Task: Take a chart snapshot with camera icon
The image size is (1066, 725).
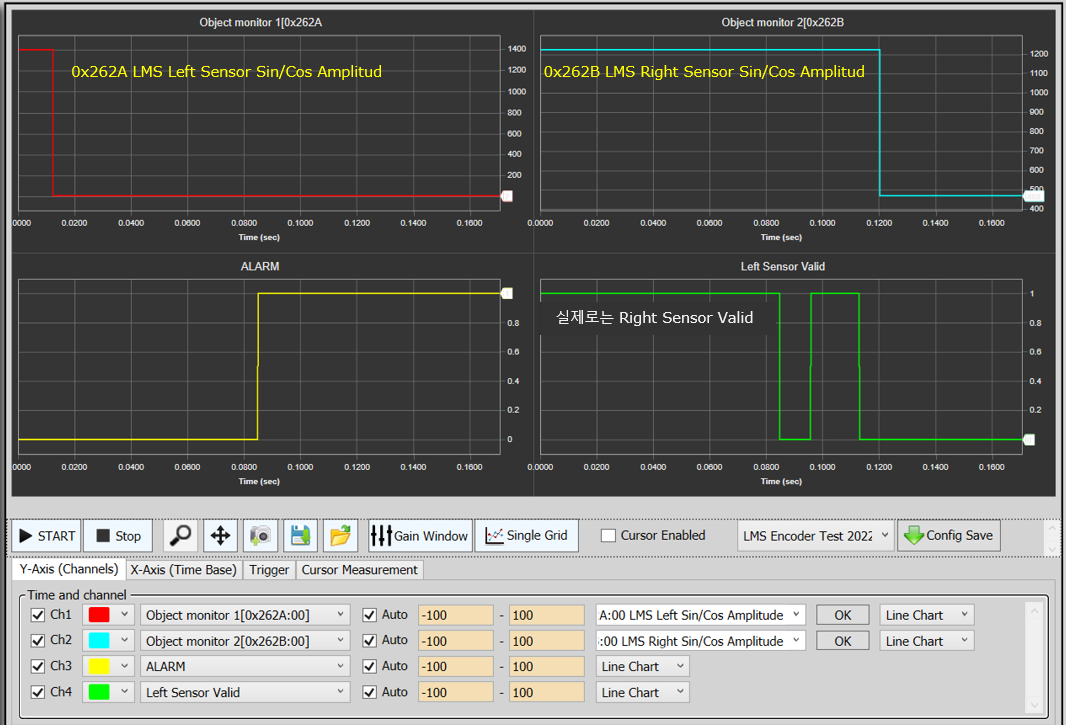Action: click(260, 536)
